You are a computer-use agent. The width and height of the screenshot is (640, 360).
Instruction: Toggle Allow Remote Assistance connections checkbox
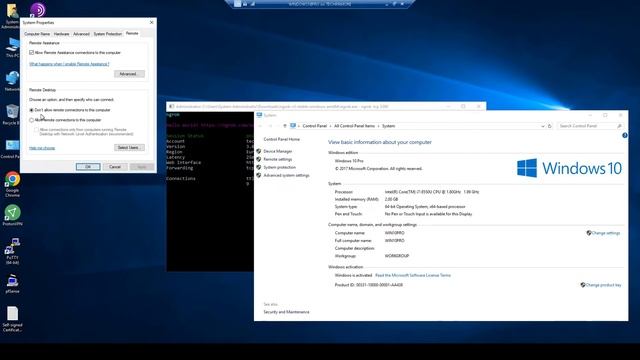pyautogui.click(x=31, y=53)
